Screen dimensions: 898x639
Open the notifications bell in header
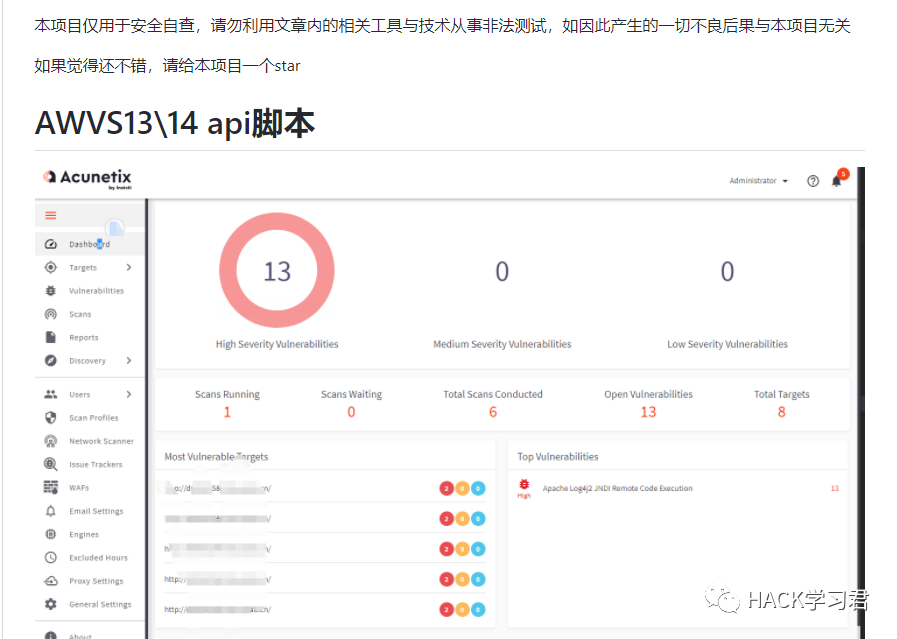837,181
